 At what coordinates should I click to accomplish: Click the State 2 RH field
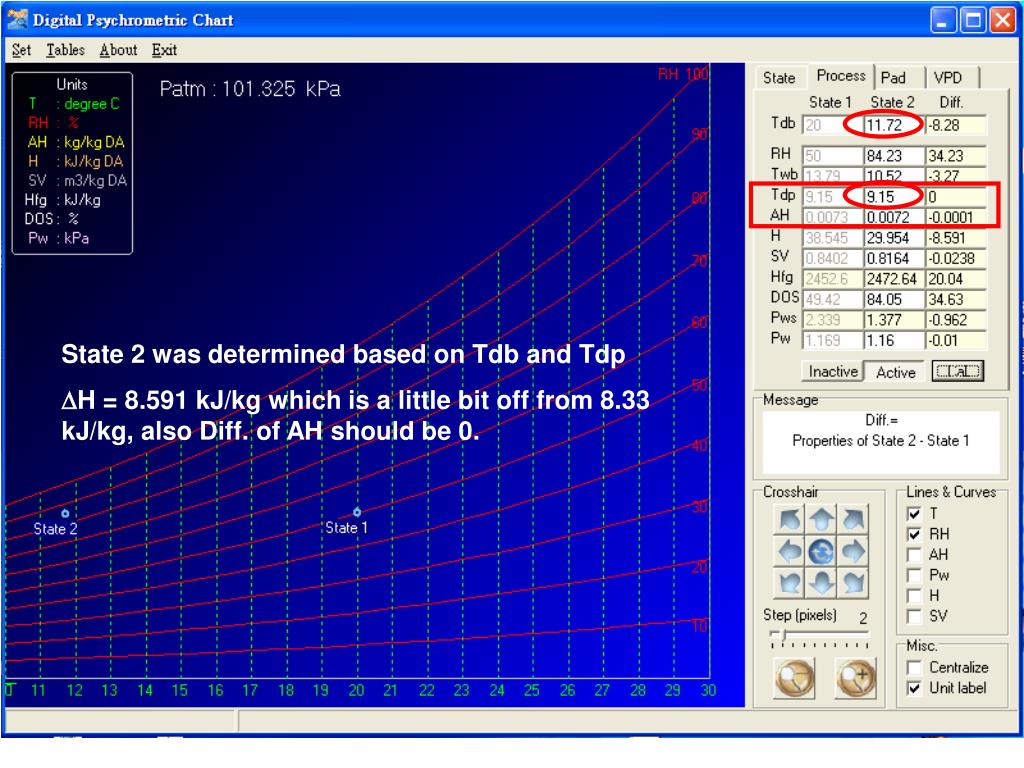coord(894,156)
